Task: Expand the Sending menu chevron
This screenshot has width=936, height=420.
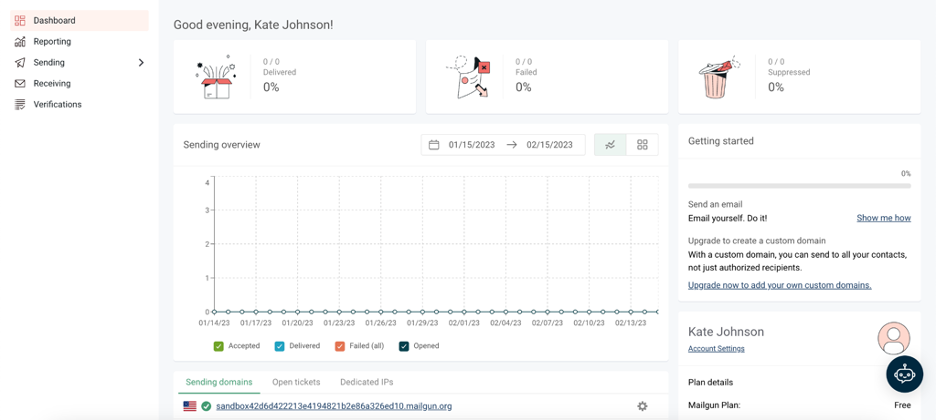Action: (x=141, y=63)
